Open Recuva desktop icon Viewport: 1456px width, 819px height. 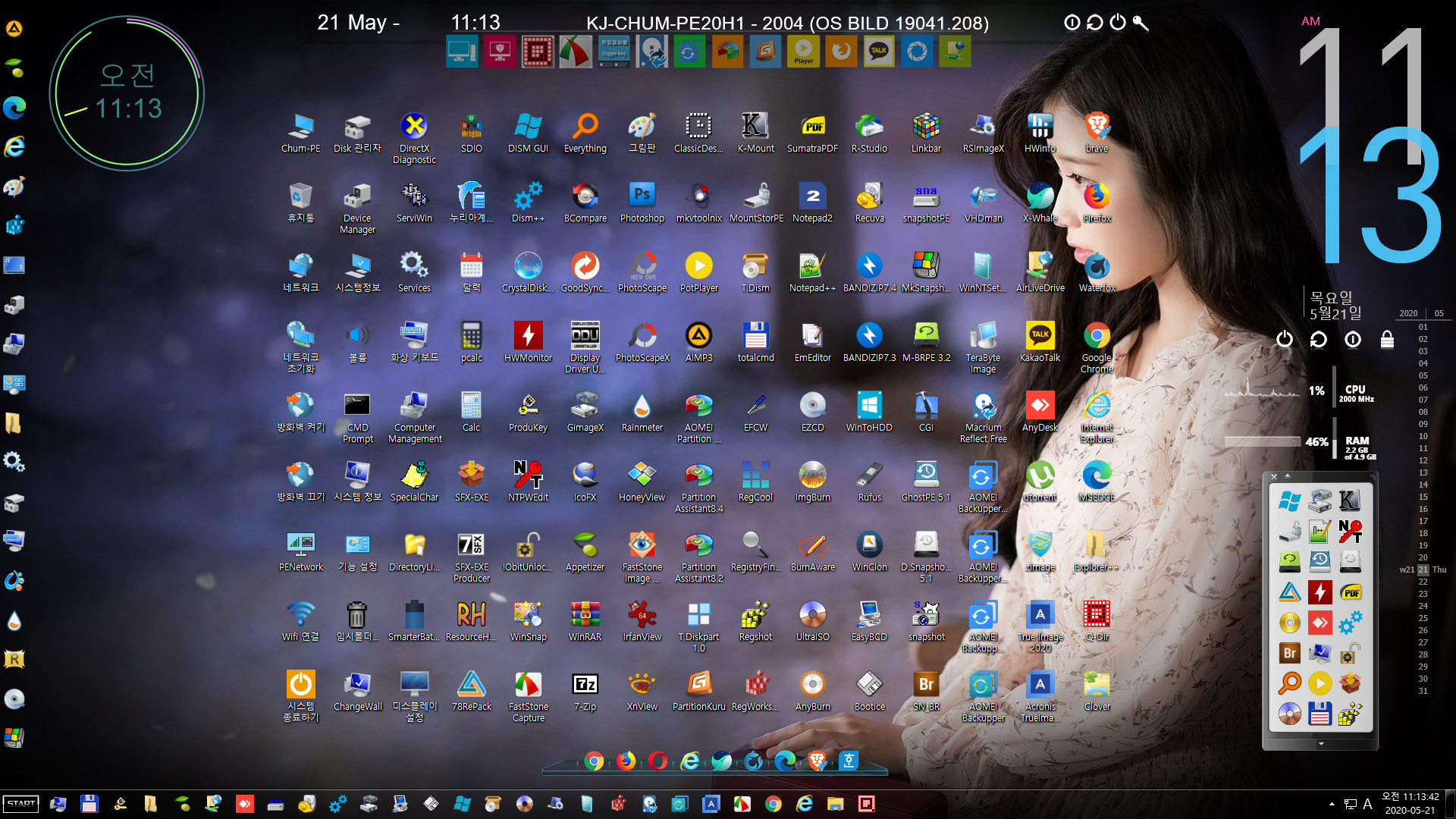click(869, 203)
